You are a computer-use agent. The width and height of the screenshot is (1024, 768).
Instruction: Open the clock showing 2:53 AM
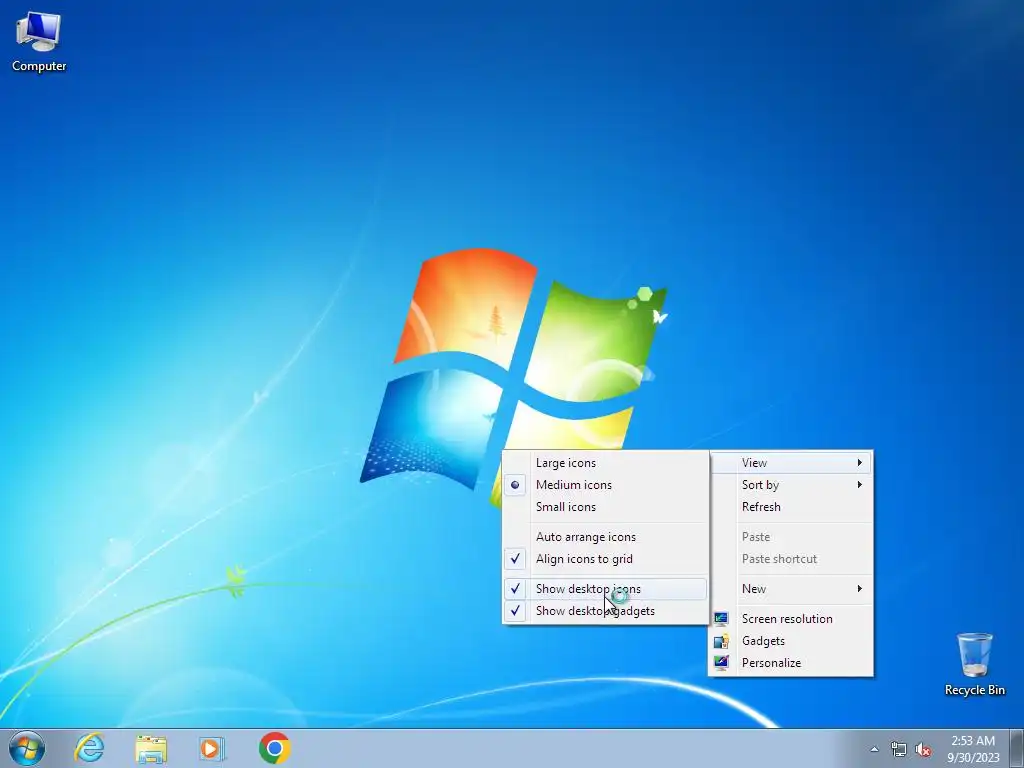coord(973,749)
